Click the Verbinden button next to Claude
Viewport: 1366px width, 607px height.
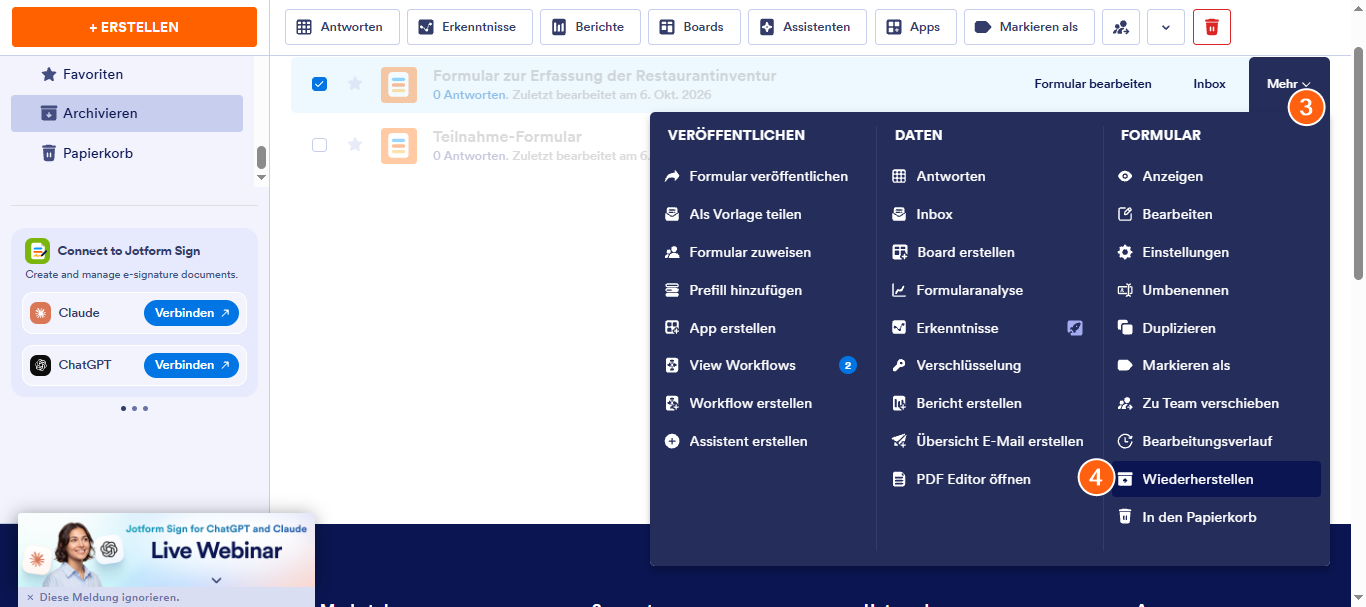pyautogui.click(x=191, y=313)
